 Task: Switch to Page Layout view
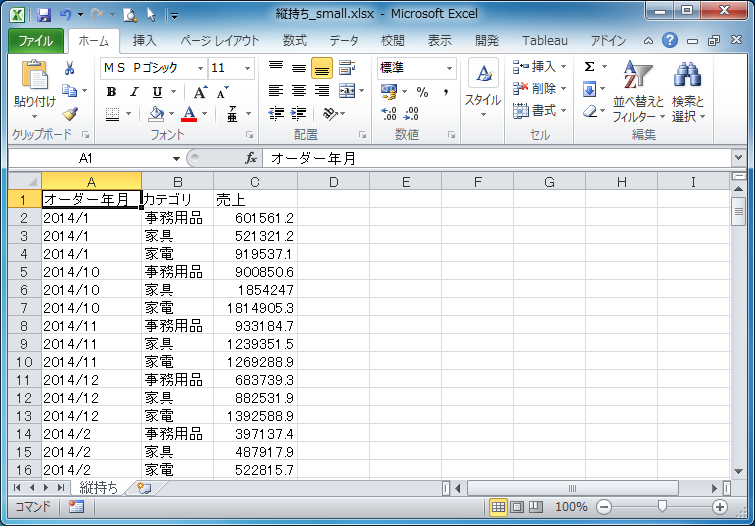(x=517, y=507)
